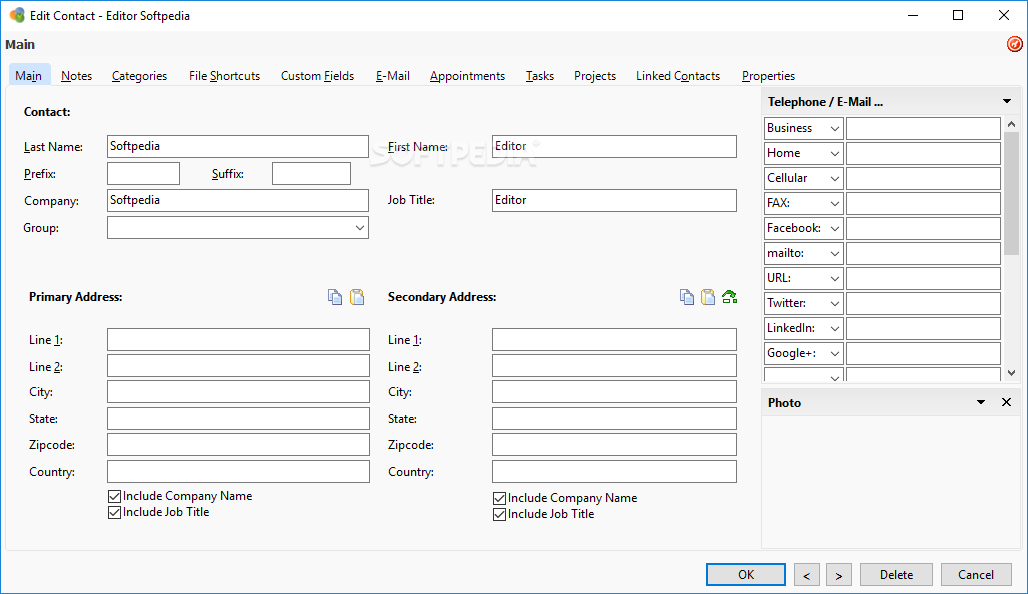Viewport: 1028px width, 594px height.
Task: Open the LinkedIn type dropdown
Action: point(835,328)
